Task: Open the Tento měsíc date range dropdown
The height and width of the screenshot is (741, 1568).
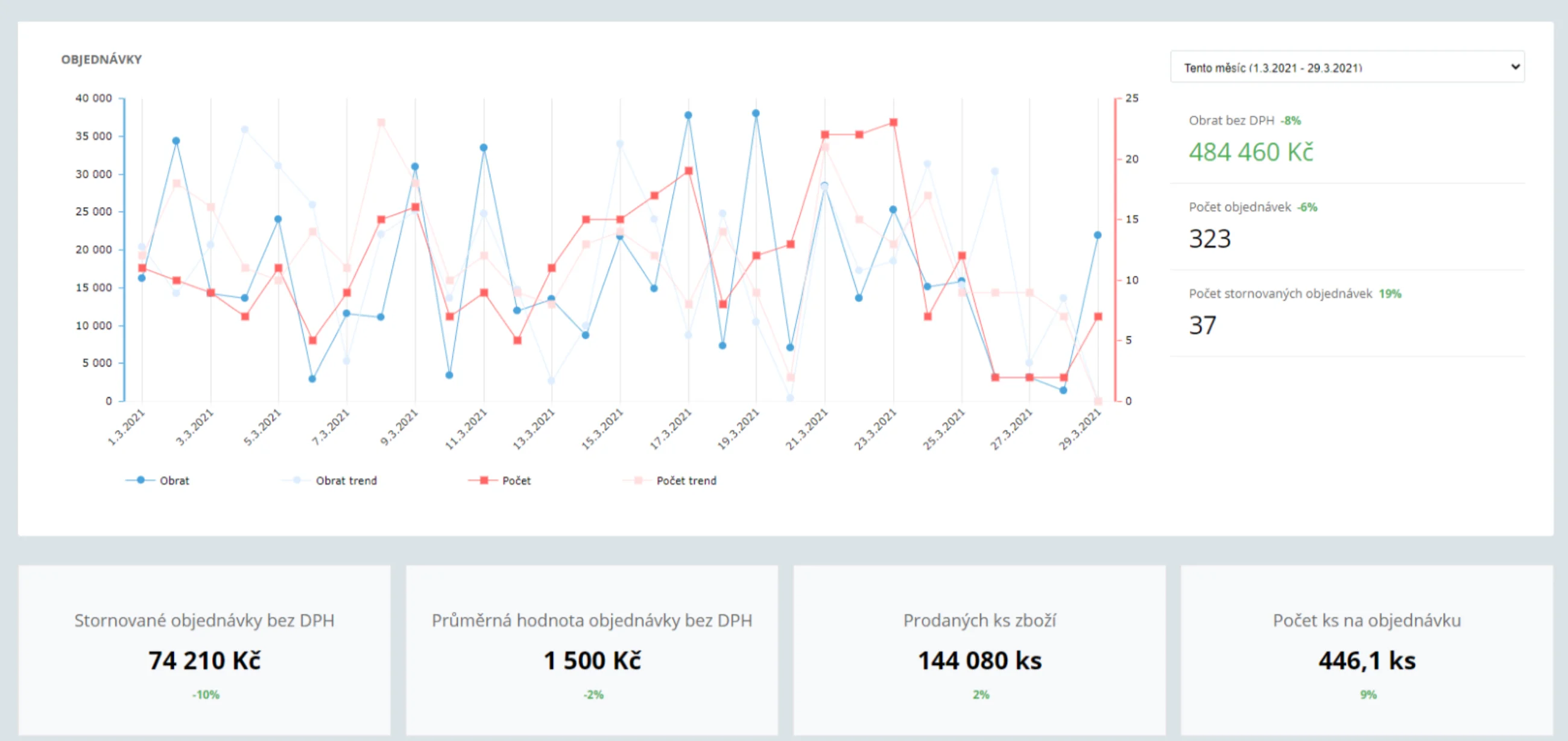Action: (1347, 67)
